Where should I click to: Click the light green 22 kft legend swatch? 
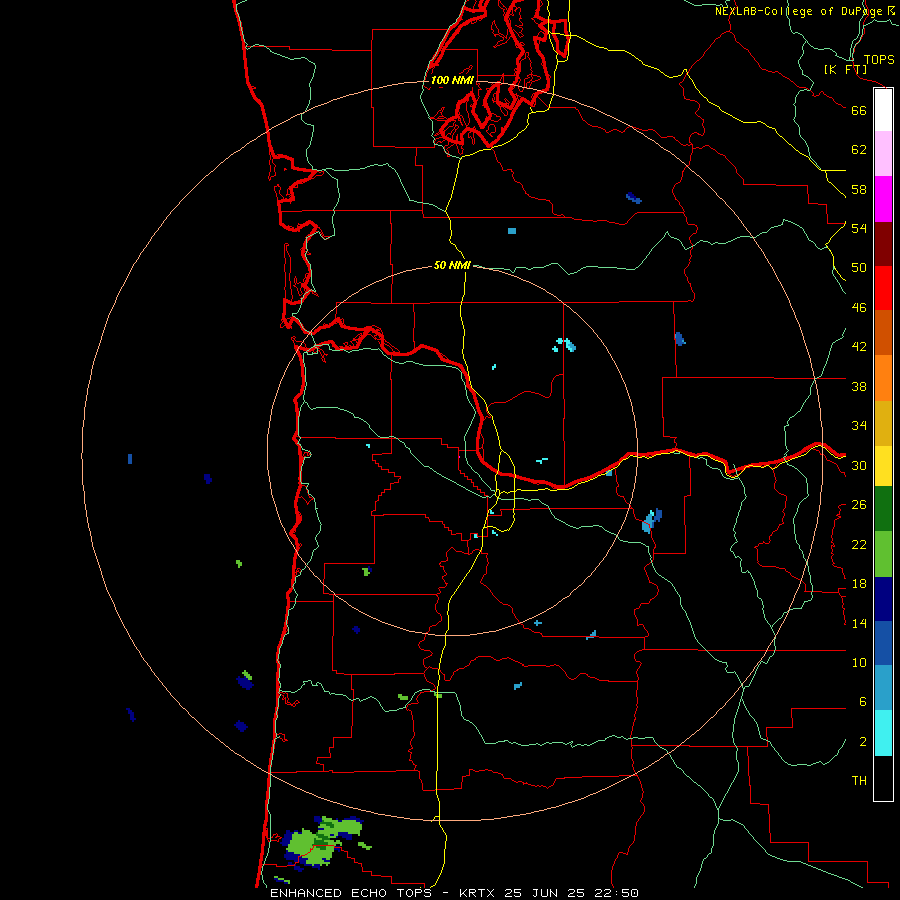(x=883, y=554)
